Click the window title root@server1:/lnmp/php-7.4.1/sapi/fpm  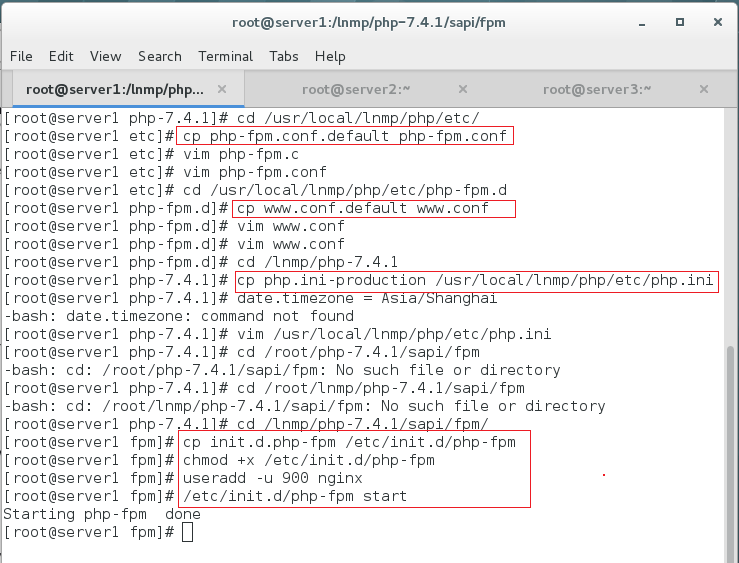[369, 22]
